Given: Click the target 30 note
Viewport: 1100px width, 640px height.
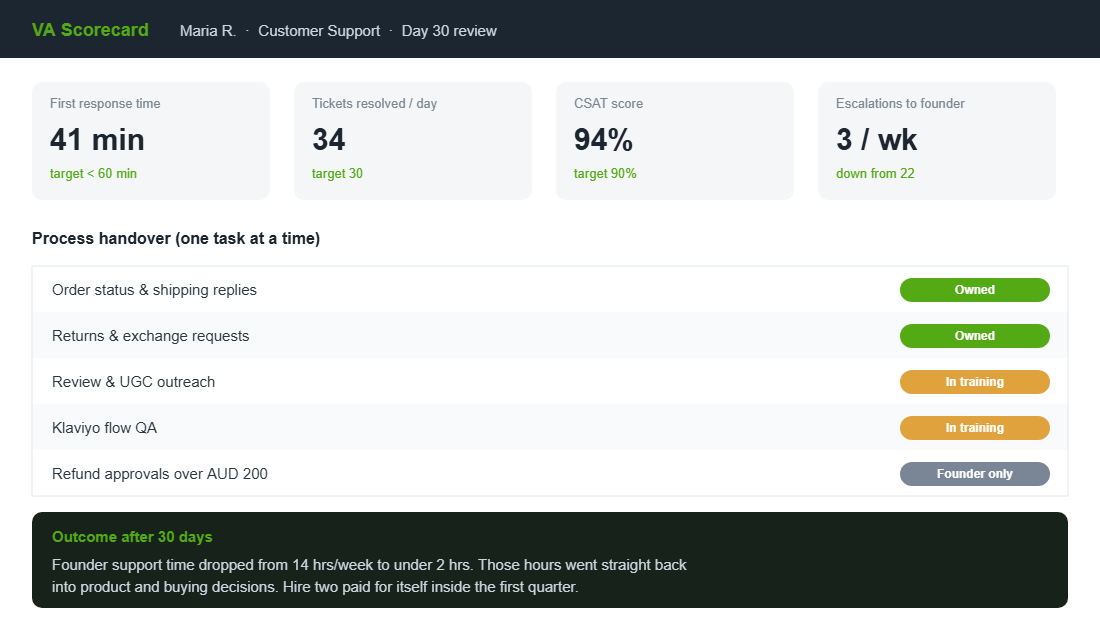Looking at the screenshot, I should (337, 173).
